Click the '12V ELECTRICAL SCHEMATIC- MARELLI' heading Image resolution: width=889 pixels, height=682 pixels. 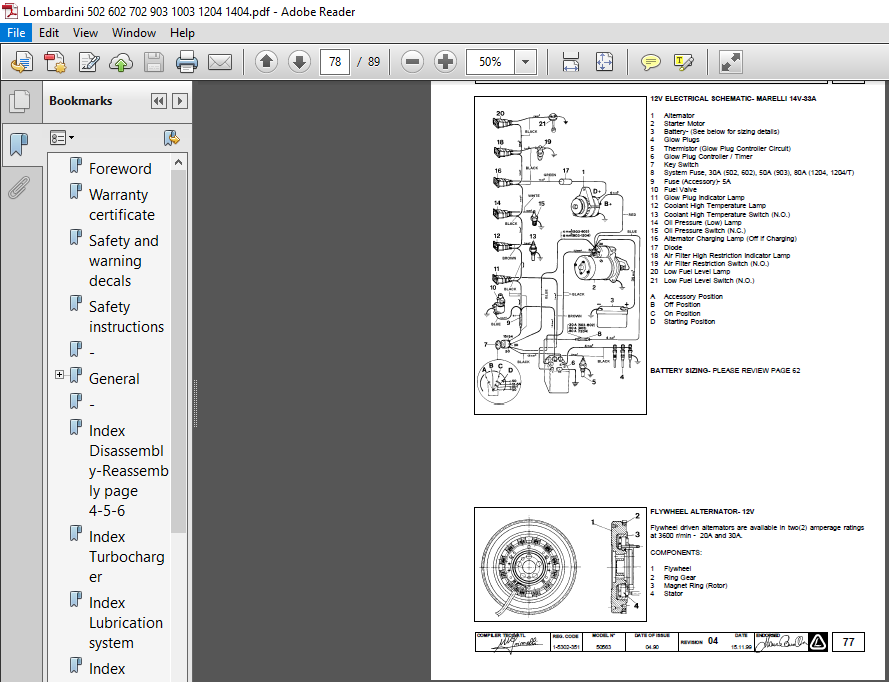tap(733, 99)
